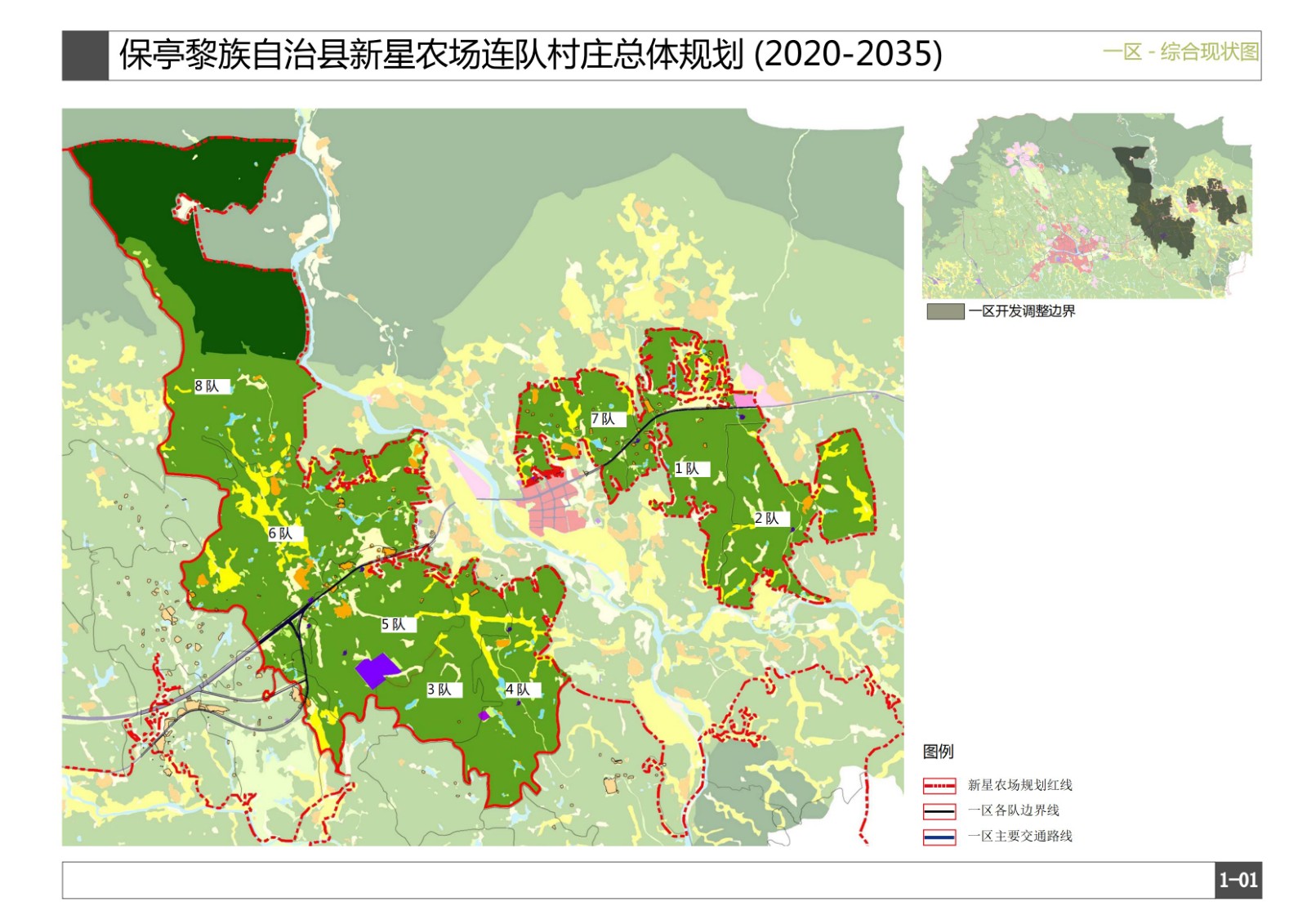Click the 一区各队边界线 legend text

1013,810
